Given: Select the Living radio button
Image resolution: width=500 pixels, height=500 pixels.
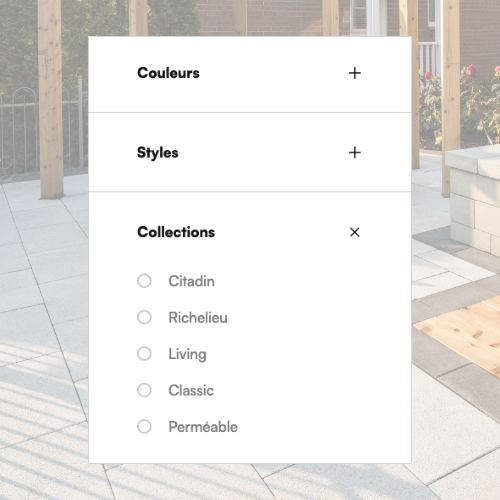Looking at the screenshot, I should pos(144,354).
